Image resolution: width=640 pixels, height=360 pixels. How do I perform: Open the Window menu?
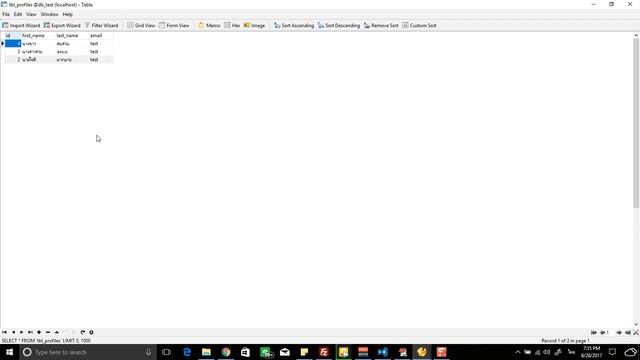coord(49,14)
